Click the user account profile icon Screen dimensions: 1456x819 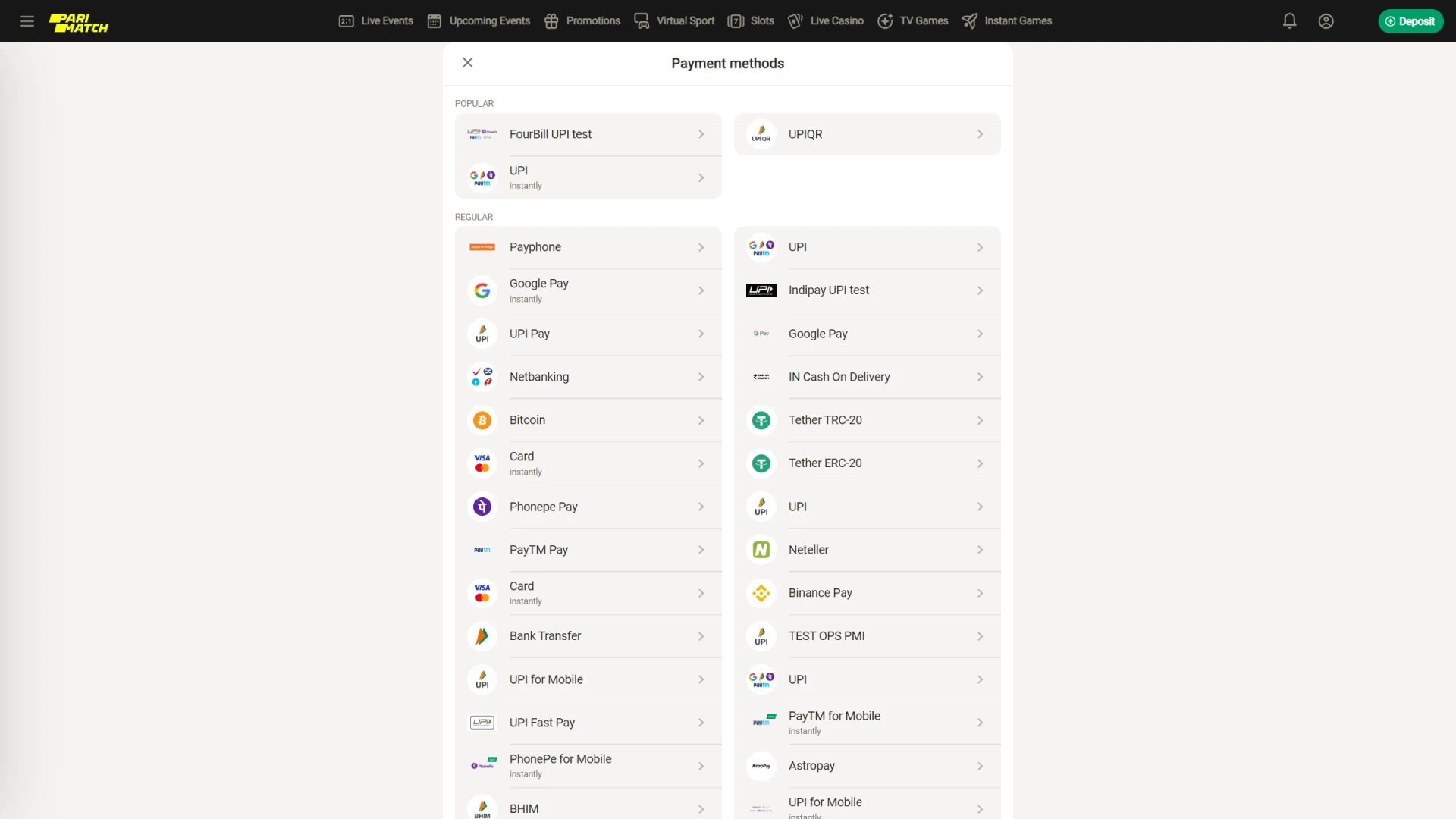point(1326,21)
